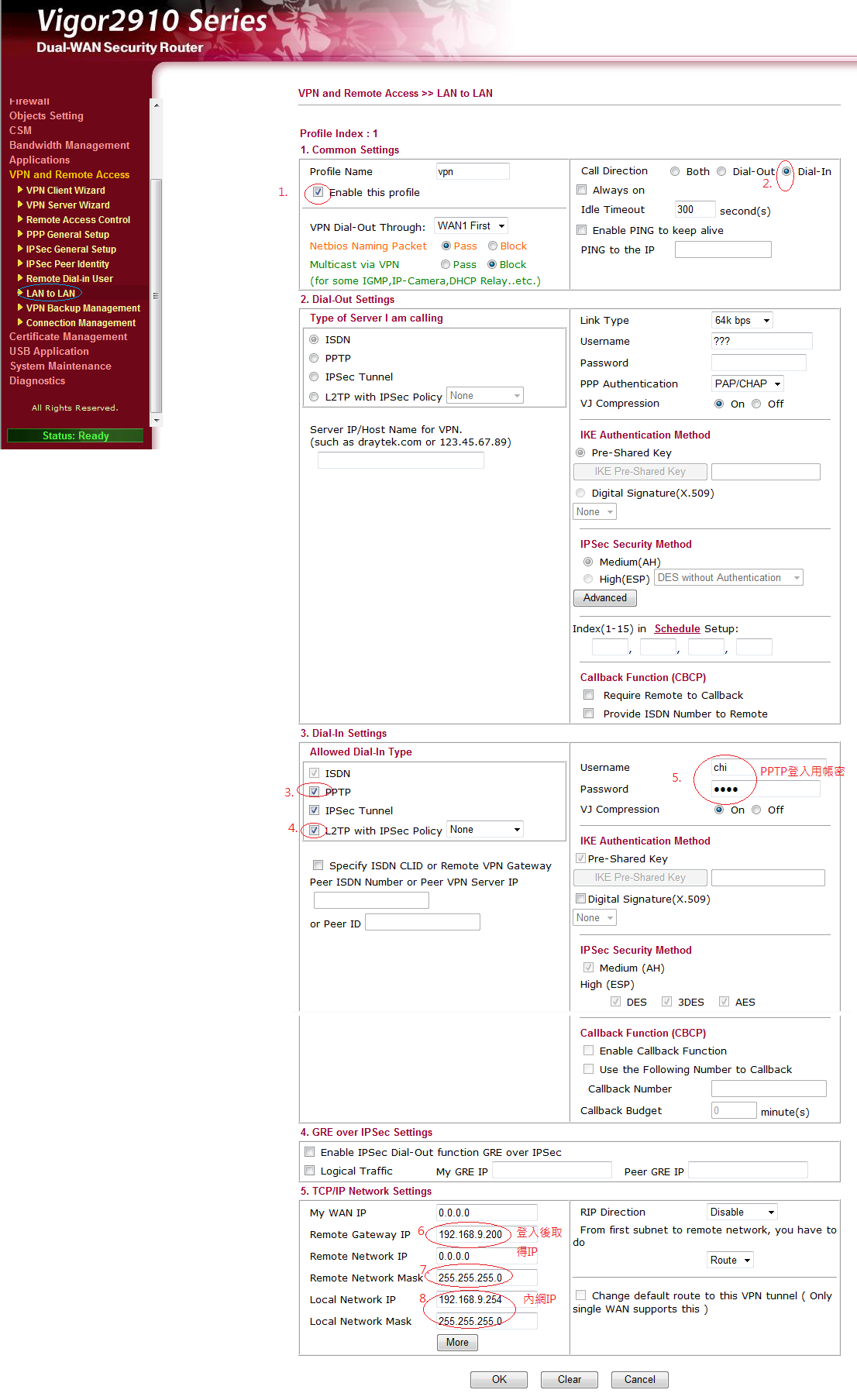Open Connection Management page

click(81, 323)
